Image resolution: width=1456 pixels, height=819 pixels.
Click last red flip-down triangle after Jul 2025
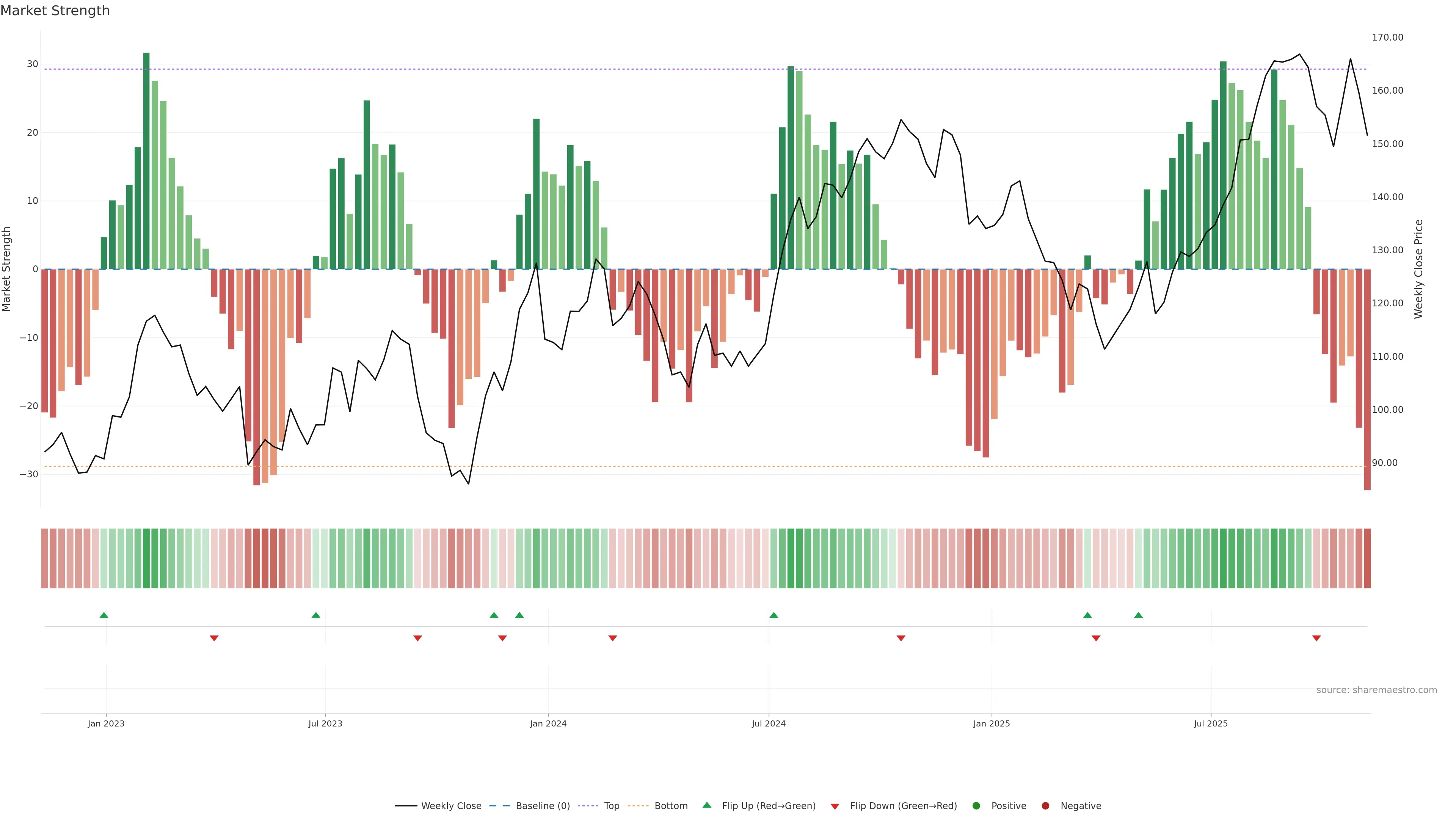tap(1316, 638)
